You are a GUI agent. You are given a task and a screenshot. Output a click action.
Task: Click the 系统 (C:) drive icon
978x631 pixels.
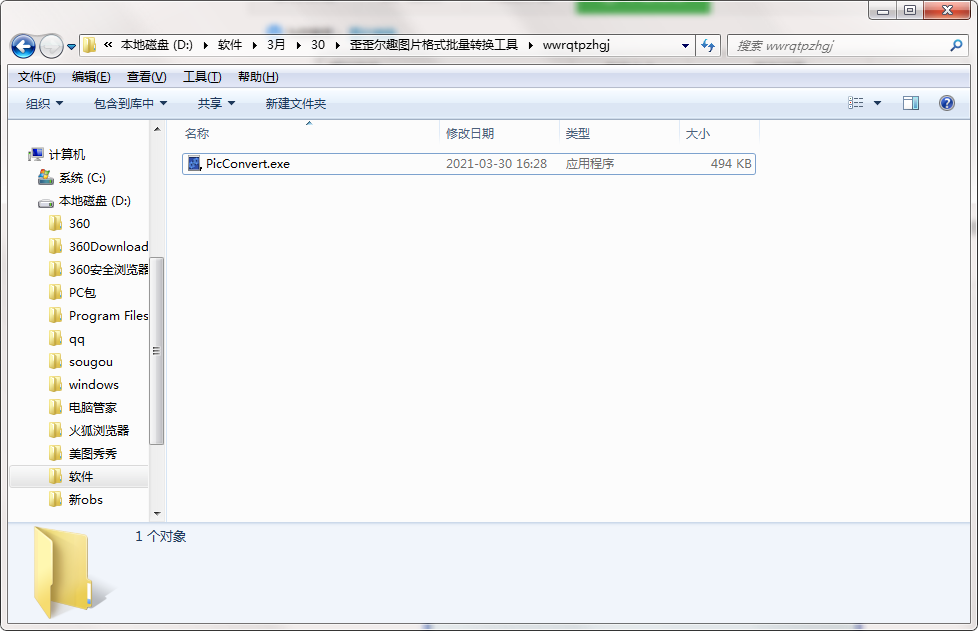point(46,178)
